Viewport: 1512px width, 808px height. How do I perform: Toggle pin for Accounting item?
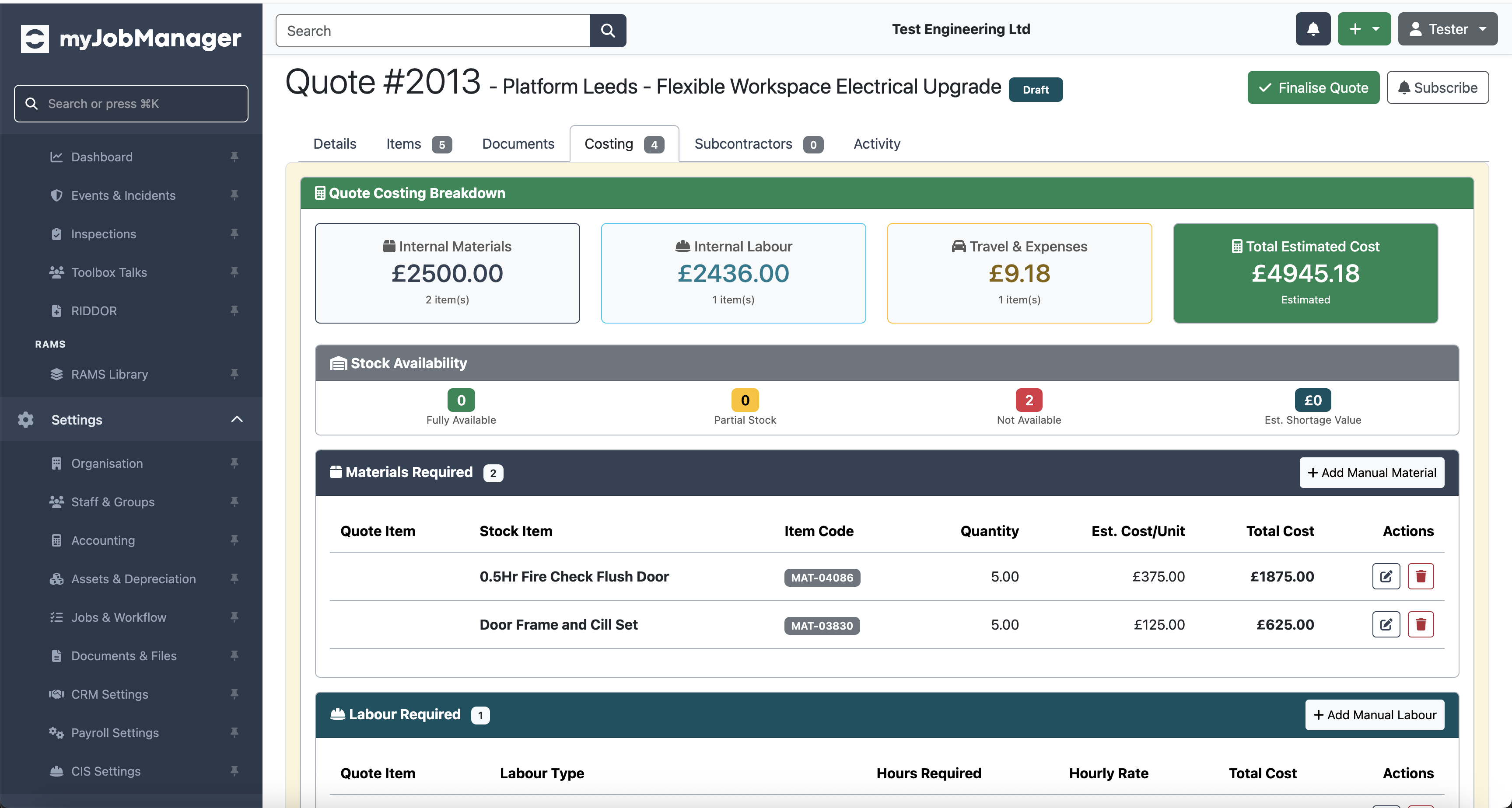point(234,540)
